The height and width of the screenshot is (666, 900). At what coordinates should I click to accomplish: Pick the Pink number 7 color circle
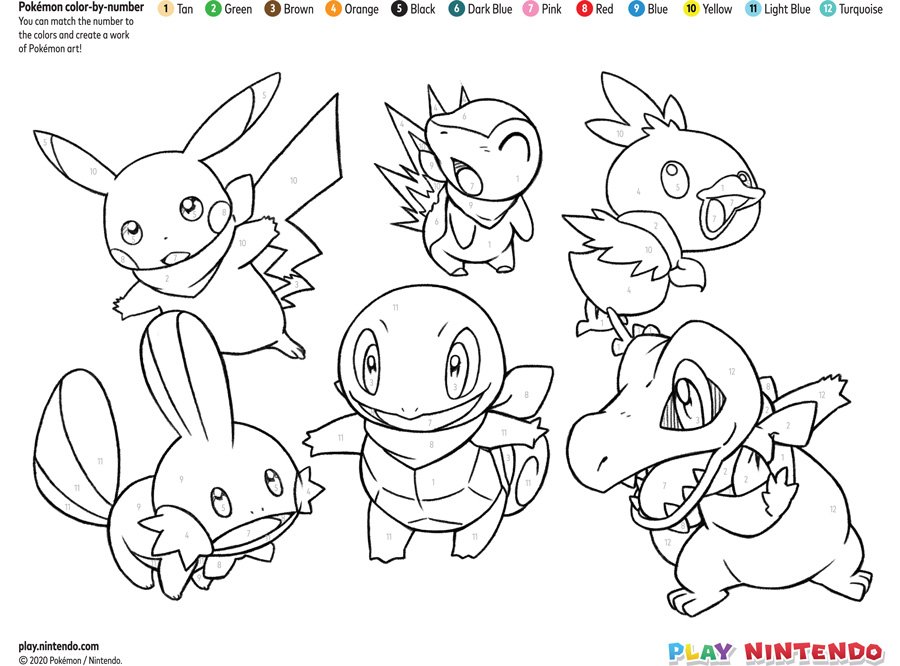pyautogui.click(x=530, y=9)
